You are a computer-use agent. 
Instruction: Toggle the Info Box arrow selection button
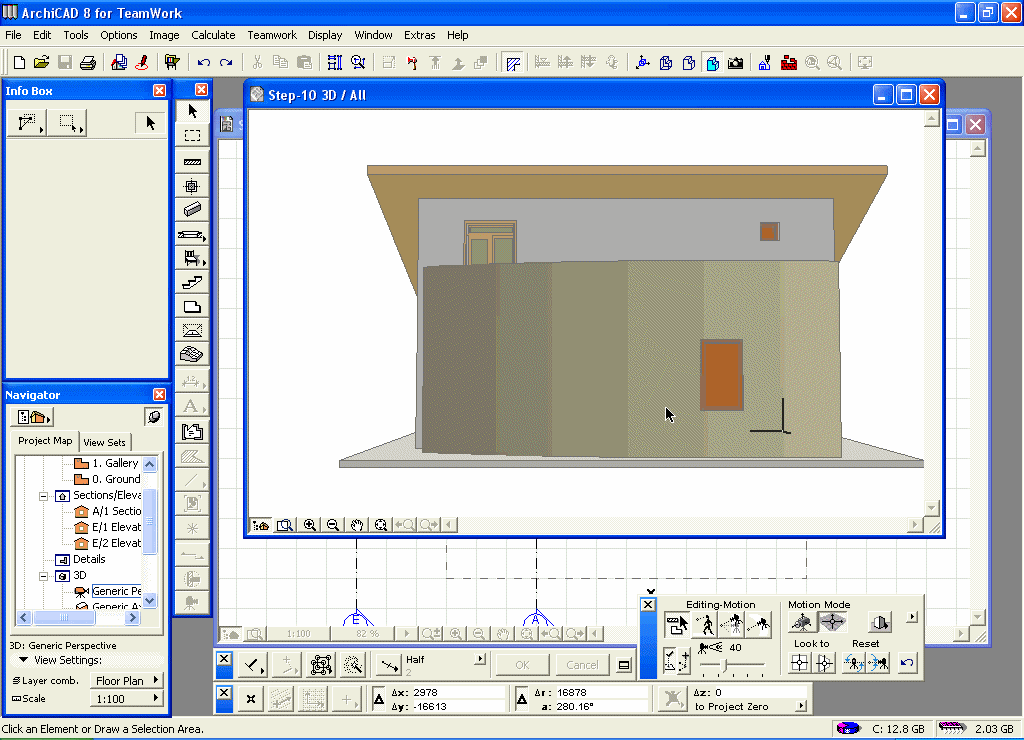150,123
